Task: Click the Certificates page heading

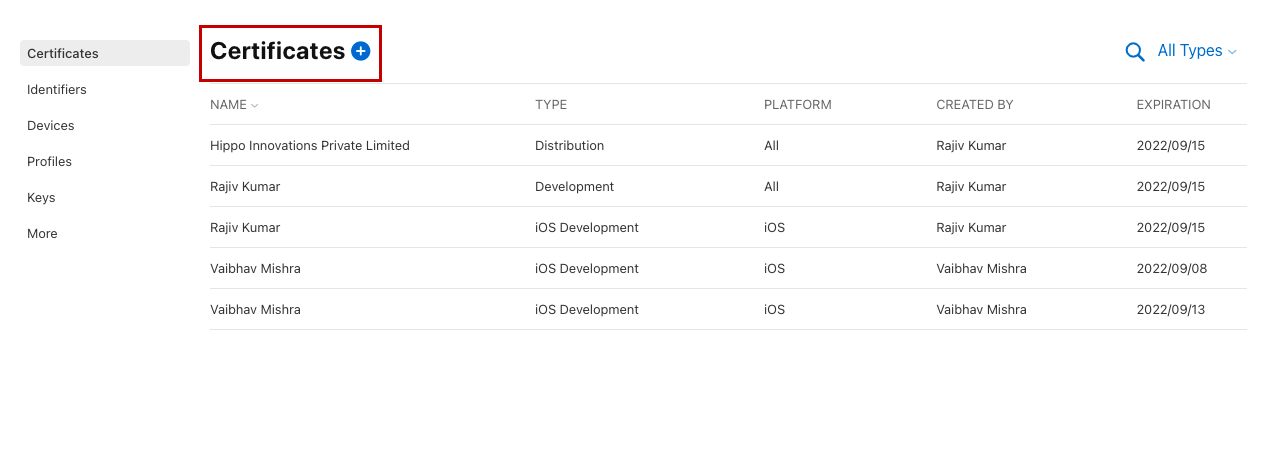Action: 277,51
